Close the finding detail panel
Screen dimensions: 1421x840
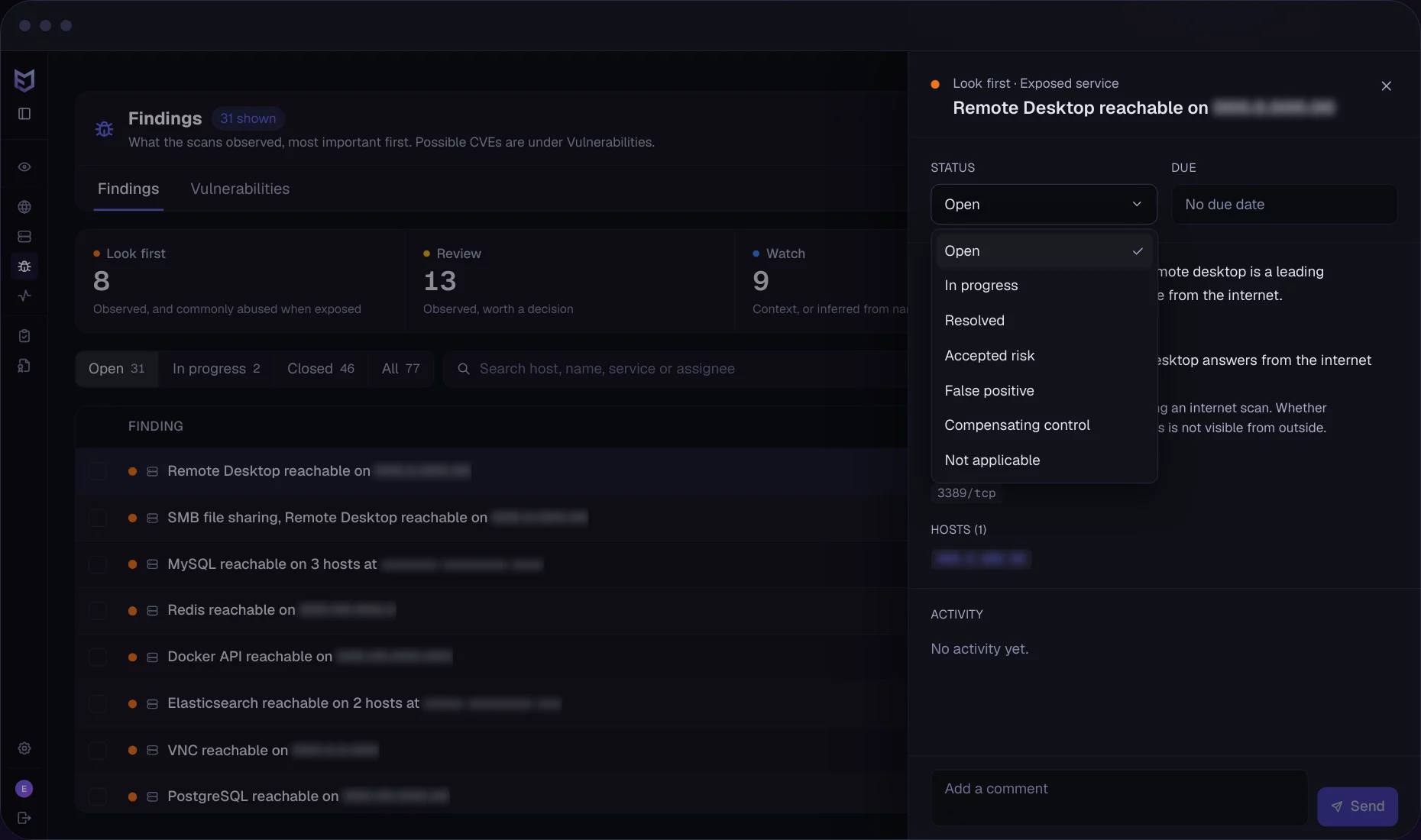[x=1387, y=86]
